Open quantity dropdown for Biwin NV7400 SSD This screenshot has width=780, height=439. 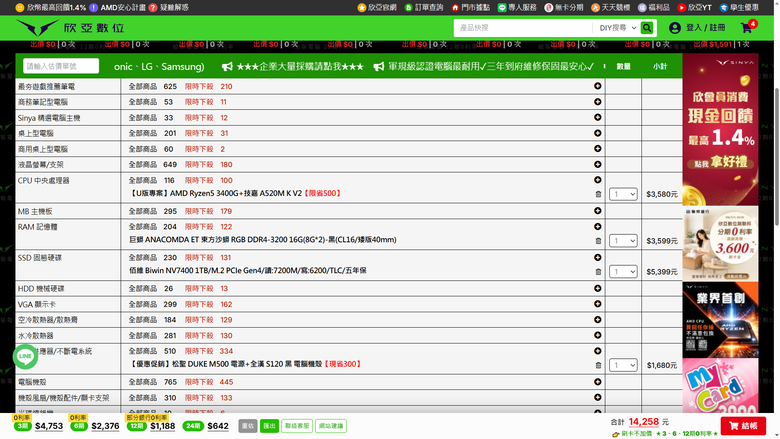point(623,271)
